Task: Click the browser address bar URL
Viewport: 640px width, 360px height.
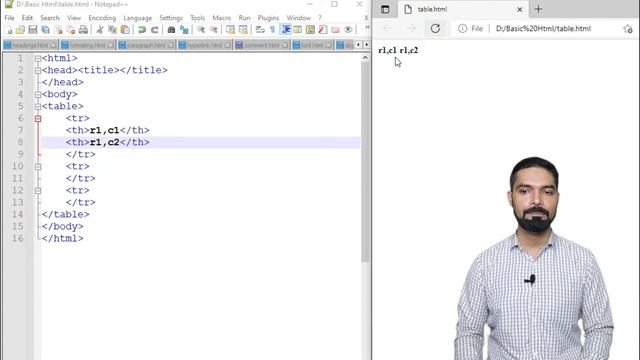Action: coord(543,29)
